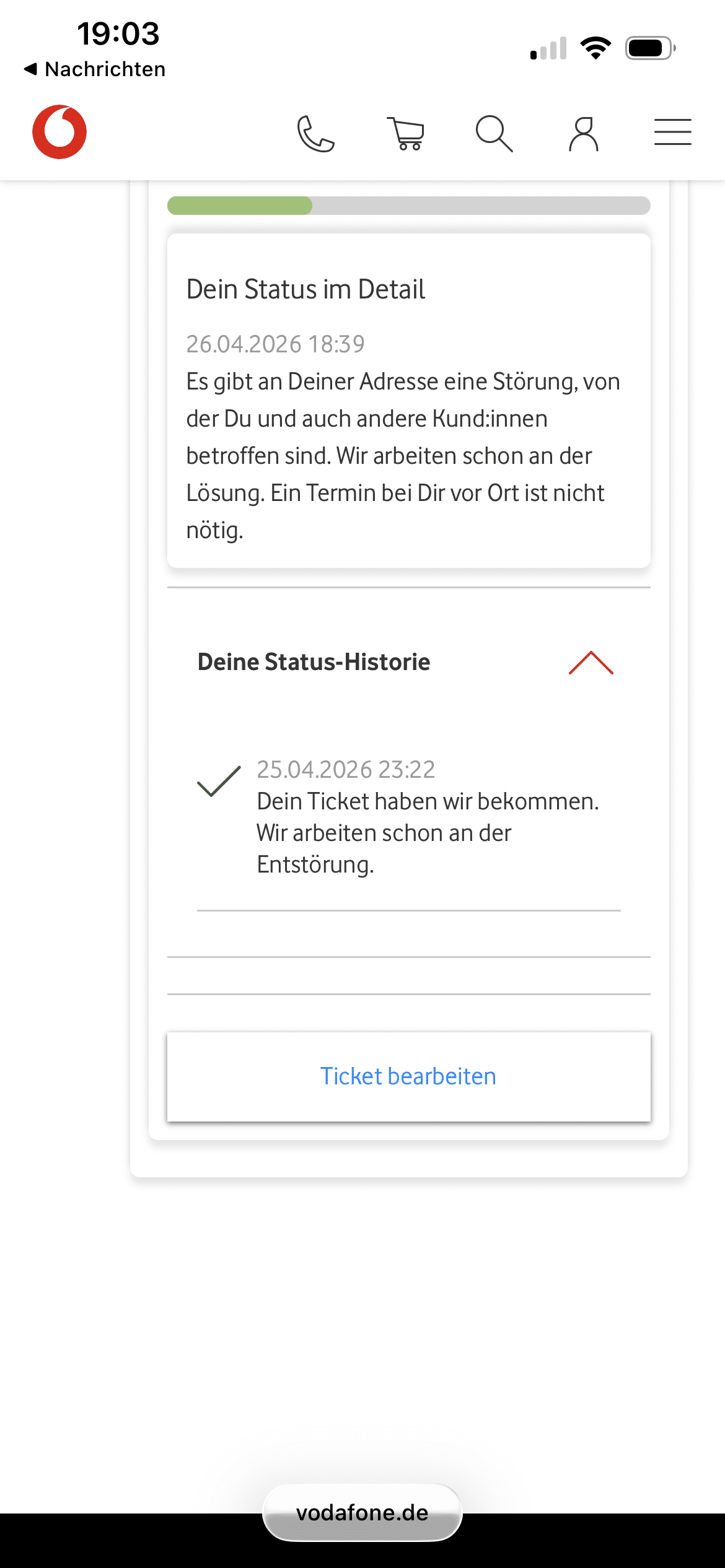Tap the Deine Status-Historie heading

click(314, 662)
